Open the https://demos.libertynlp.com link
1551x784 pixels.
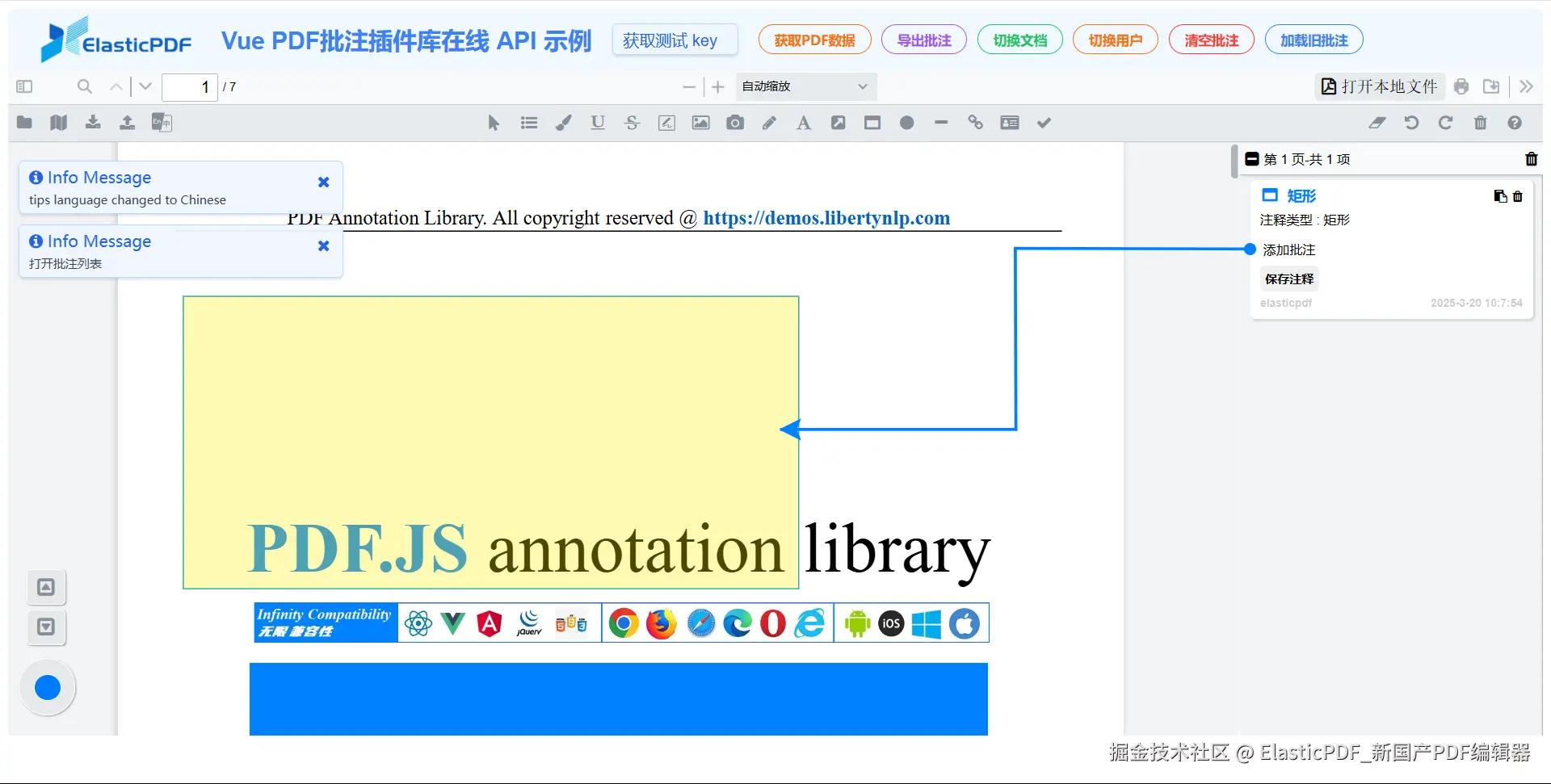coord(826,218)
